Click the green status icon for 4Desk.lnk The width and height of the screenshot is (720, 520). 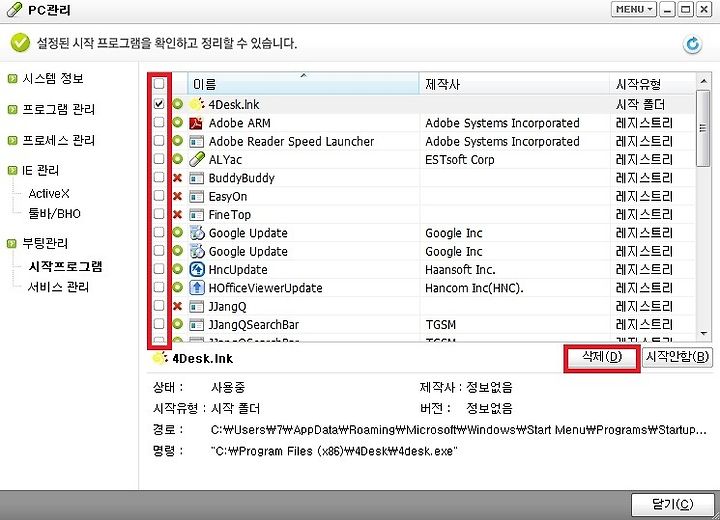click(x=177, y=104)
